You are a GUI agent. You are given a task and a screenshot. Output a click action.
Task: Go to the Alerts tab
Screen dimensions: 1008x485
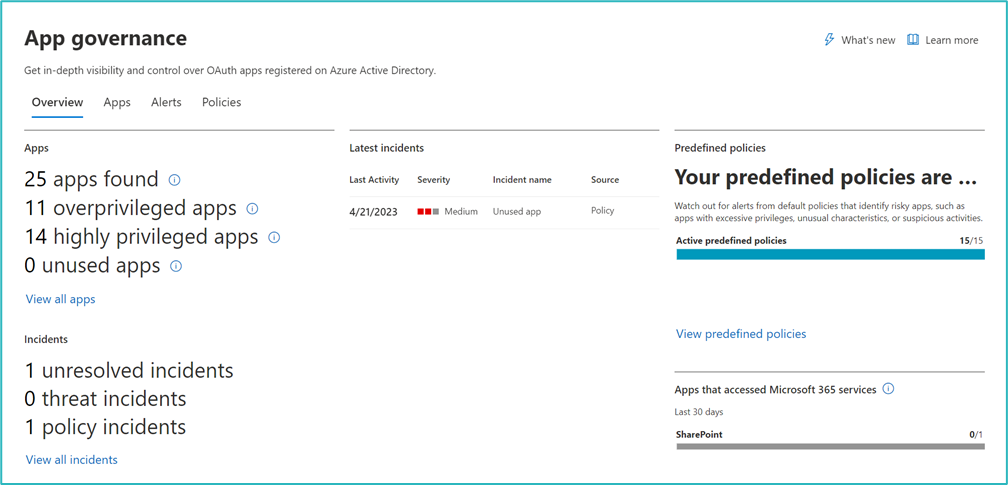pyautogui.click(x=166, y=102)
